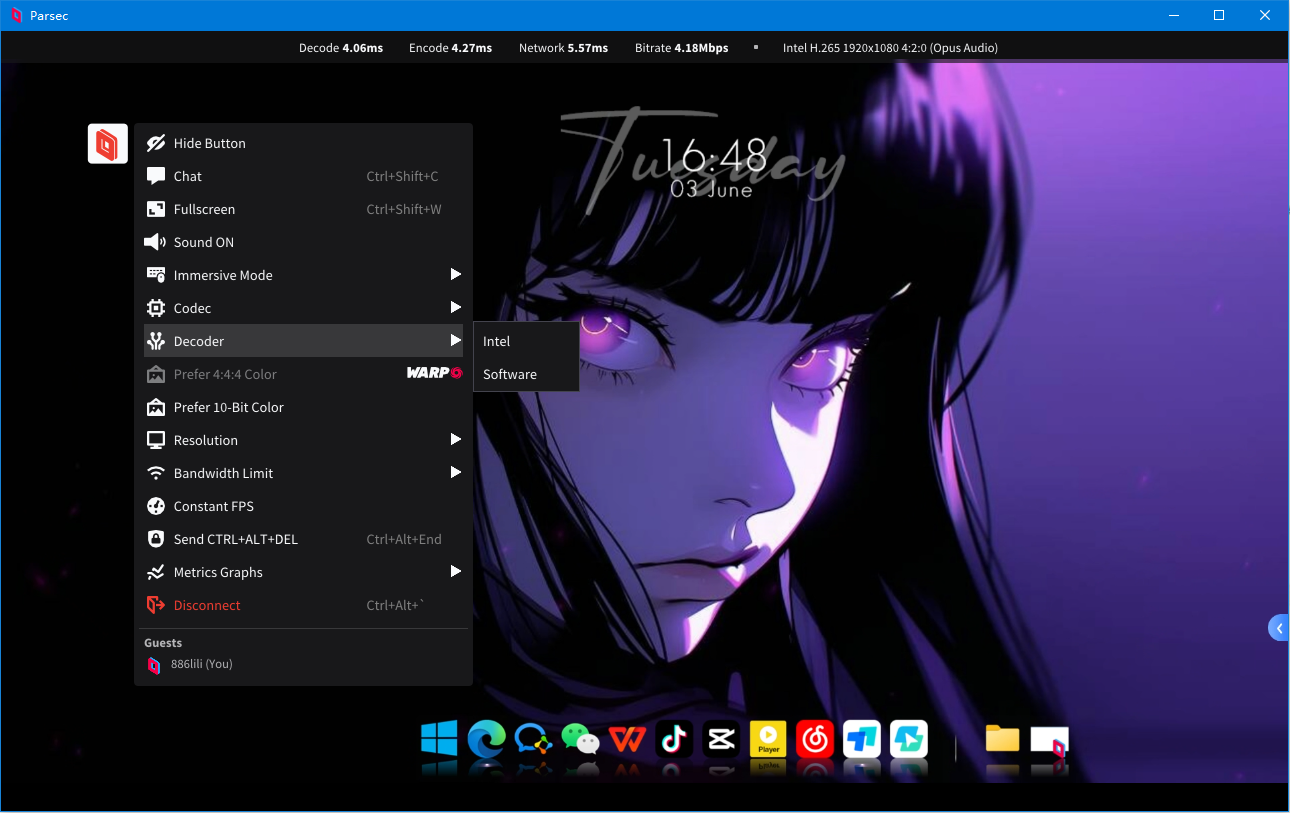Choose Send CTRL+ALT+DEL
1290x813 pixels.
coord(303,539)
